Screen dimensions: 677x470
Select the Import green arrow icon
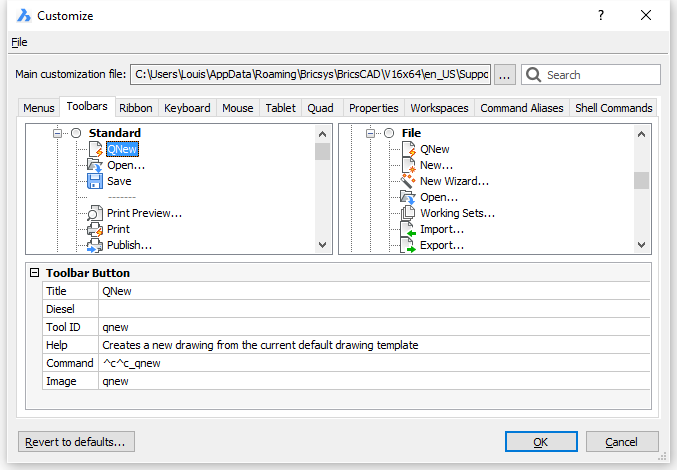[x=408, y=229]
